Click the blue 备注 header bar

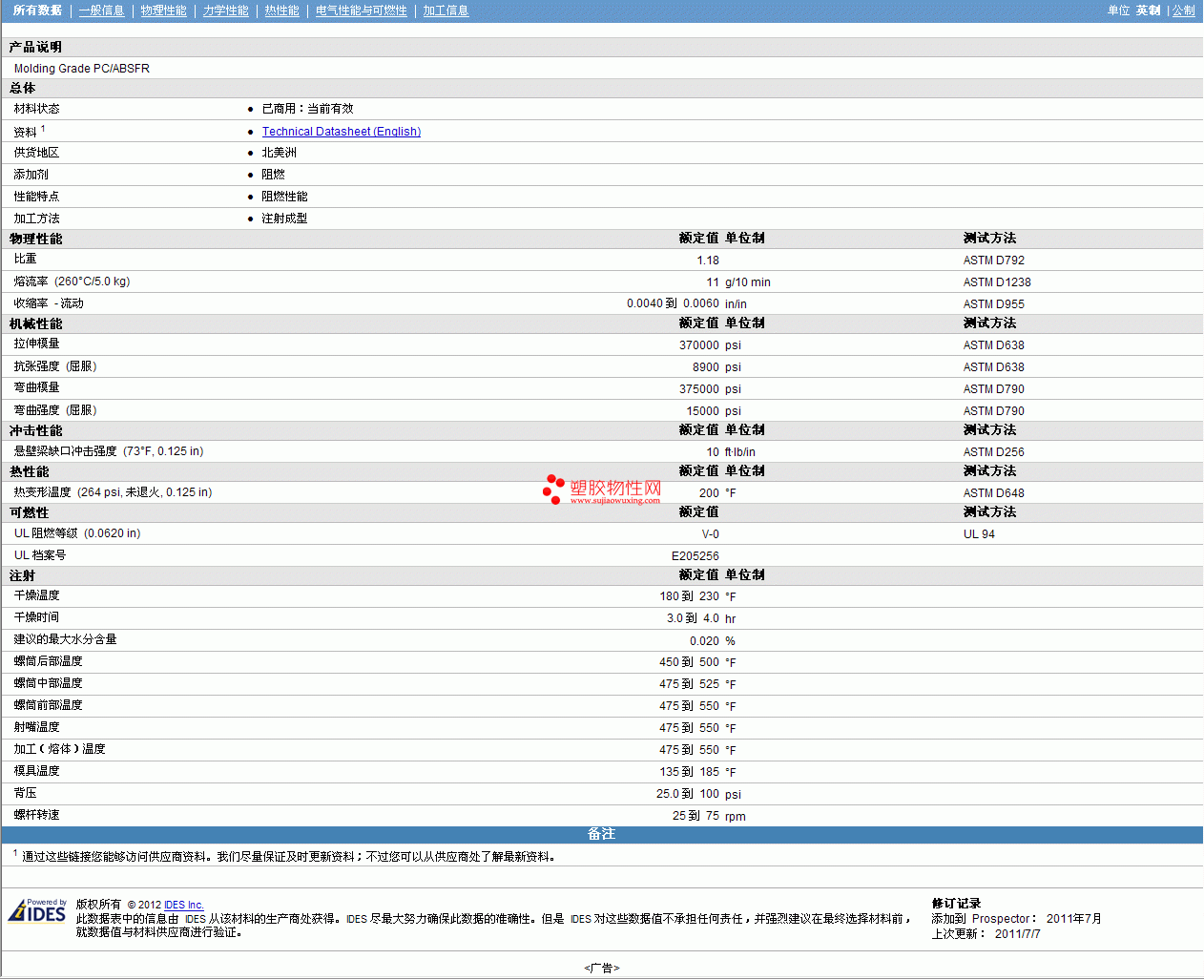[601, 834]
